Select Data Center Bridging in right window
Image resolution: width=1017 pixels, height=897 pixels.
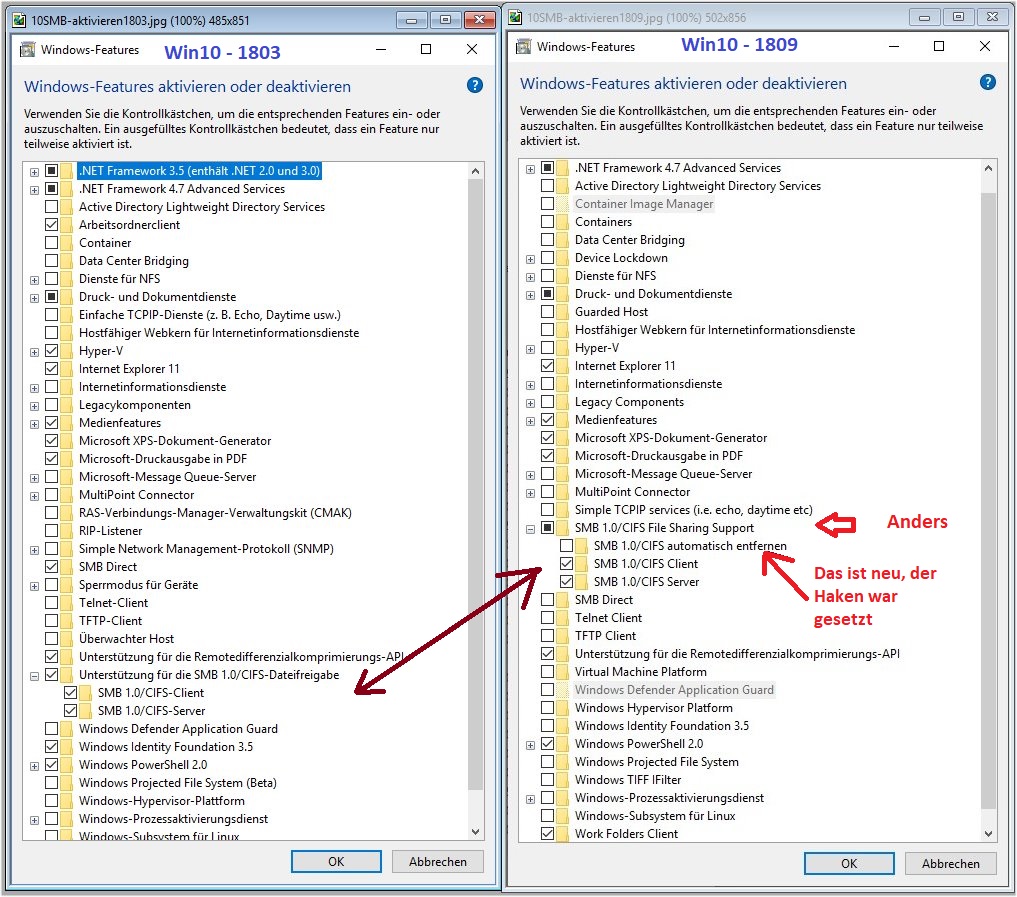(x=630, y=240)
